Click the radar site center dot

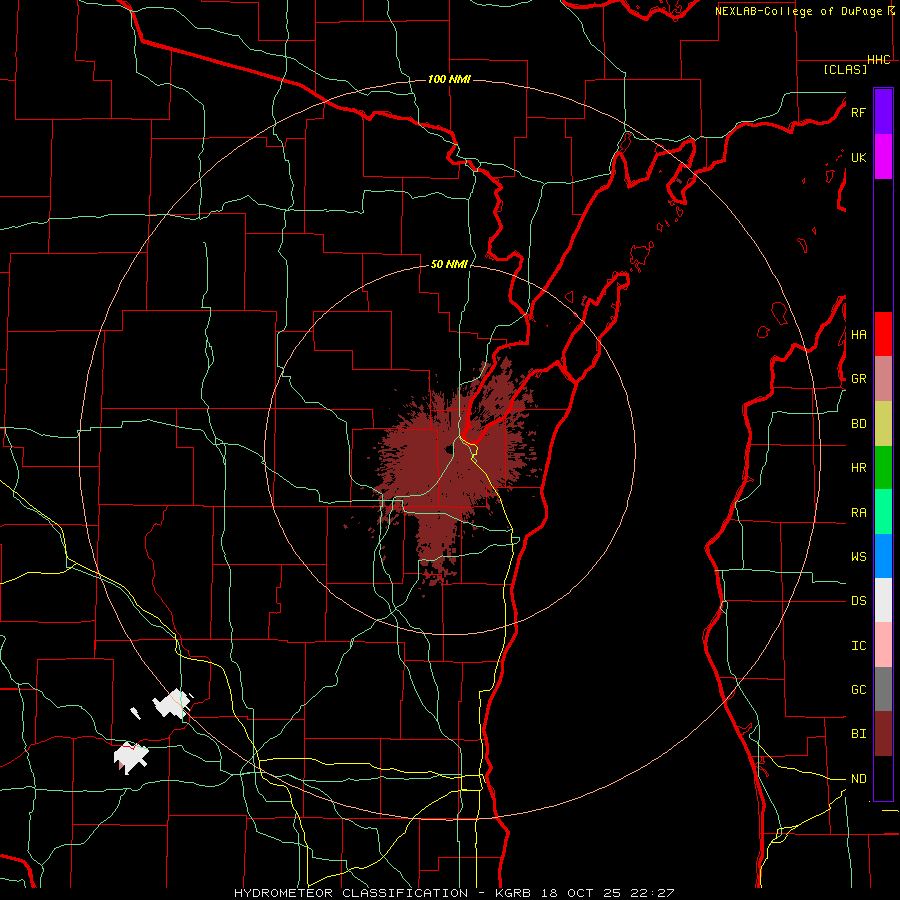point(449,449)
